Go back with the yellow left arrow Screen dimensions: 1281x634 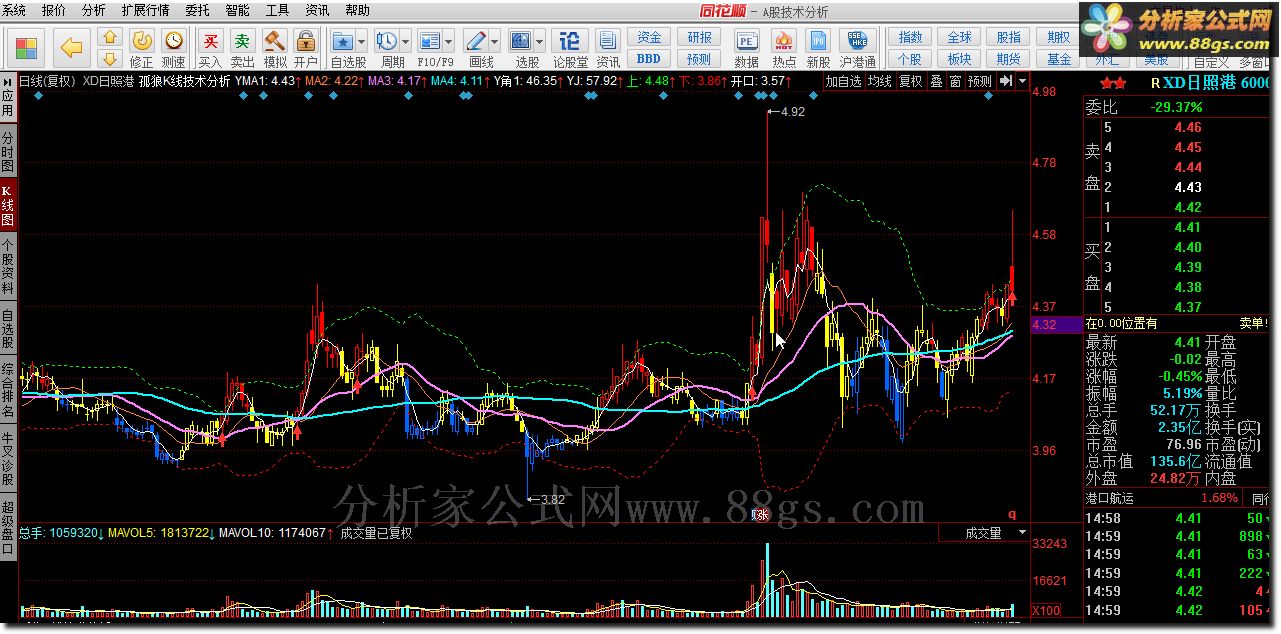coord(70,47)
